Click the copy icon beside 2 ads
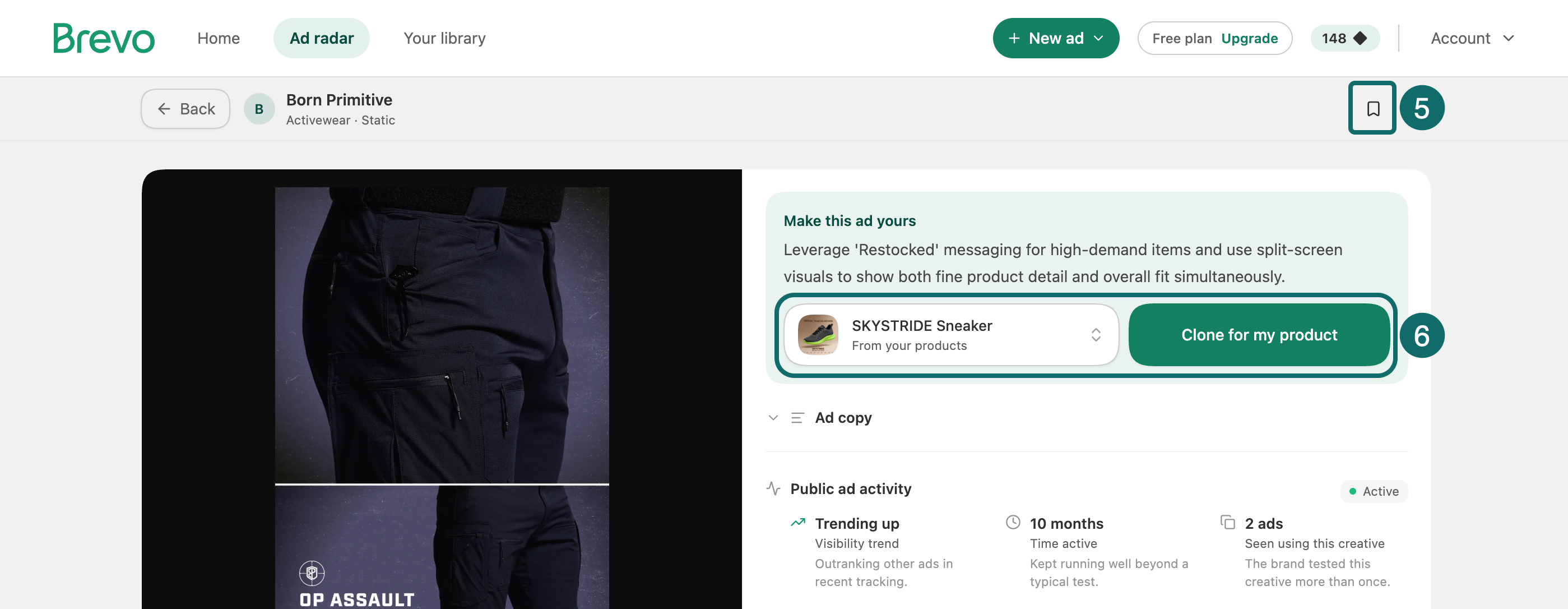The width and height of the screenshot is (1568, 609). point(1228,522)
